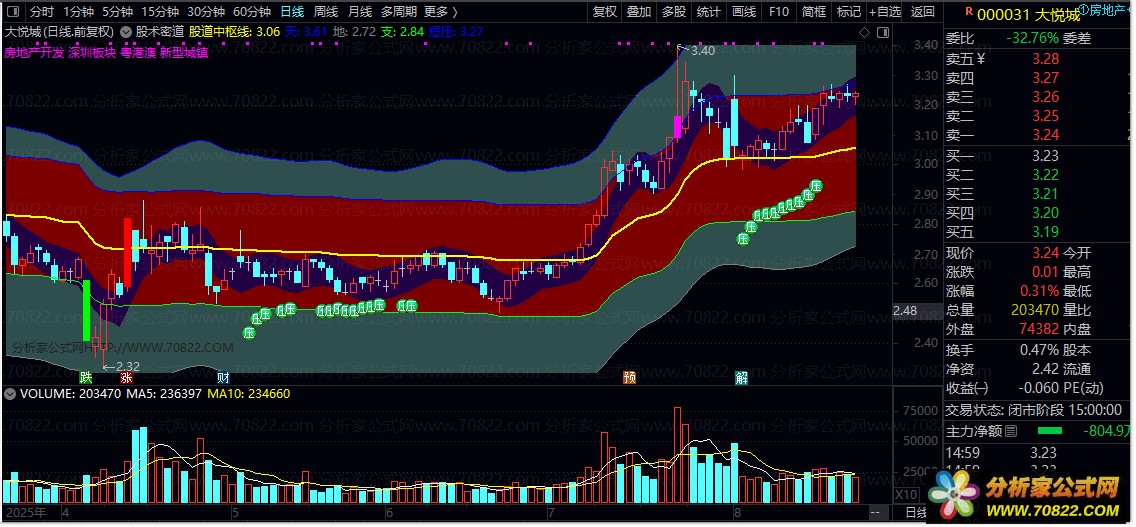The image size is (1136, 527).
Task: Click the 外盘 value 74382
Action: click(x=1038, y=329)
